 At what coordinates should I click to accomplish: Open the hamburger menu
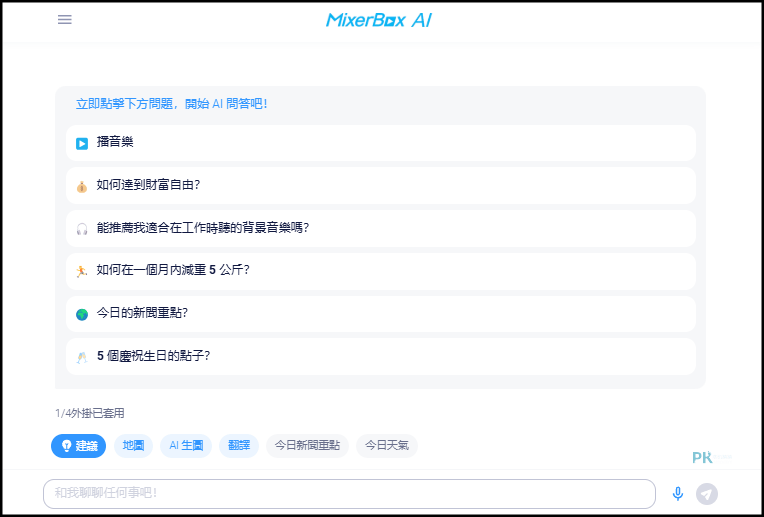click(x=65, y=19)
